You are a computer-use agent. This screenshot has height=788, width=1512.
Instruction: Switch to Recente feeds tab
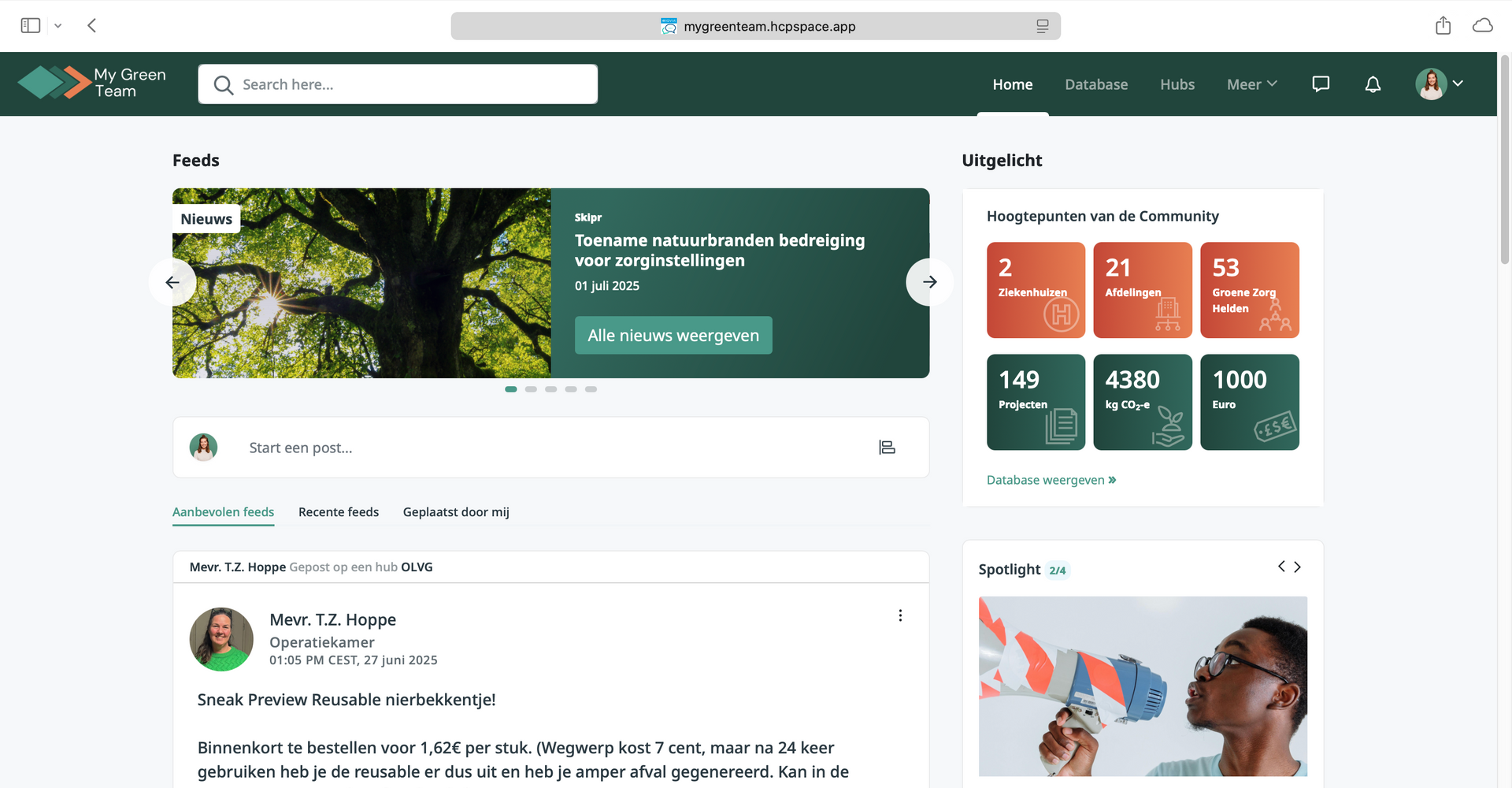point(339,512)
